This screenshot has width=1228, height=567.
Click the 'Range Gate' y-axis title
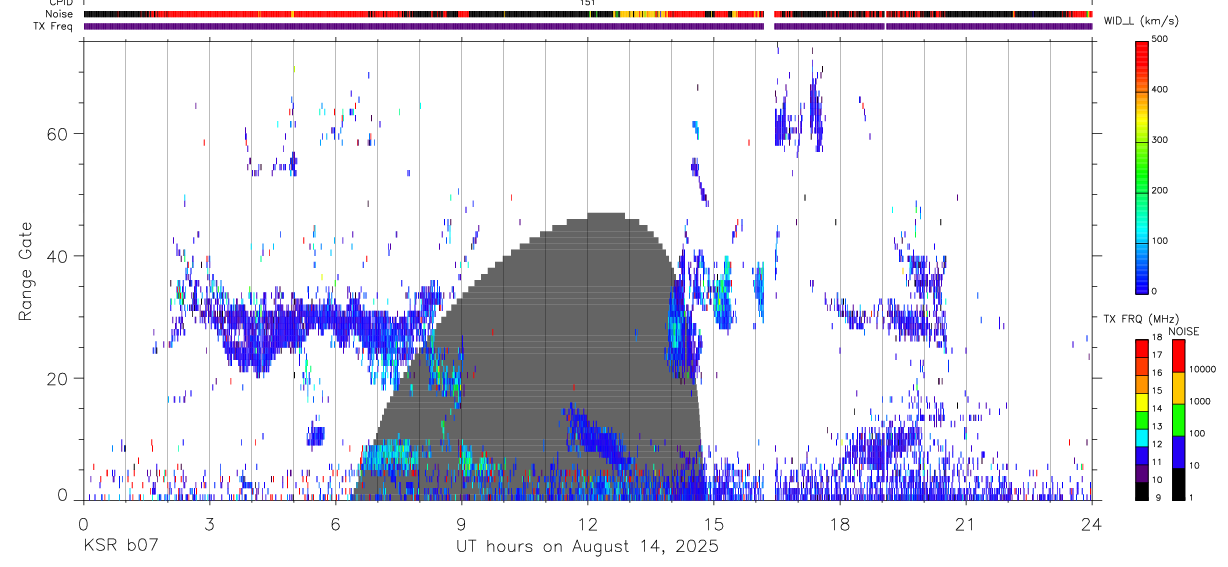click(x=27, y=272)
